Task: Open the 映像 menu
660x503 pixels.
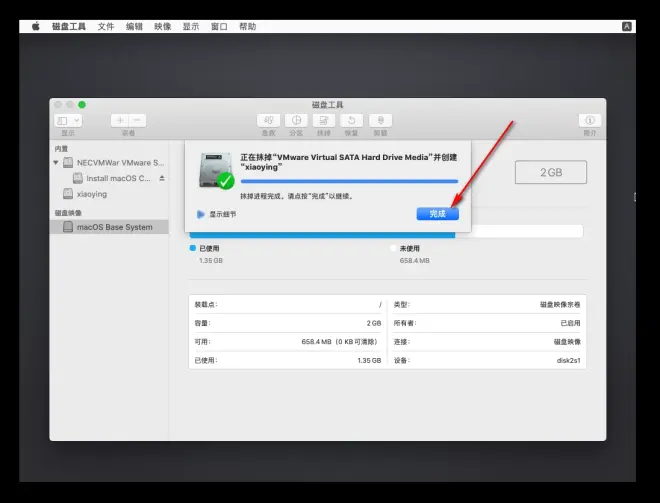Action: click(163, 27)
